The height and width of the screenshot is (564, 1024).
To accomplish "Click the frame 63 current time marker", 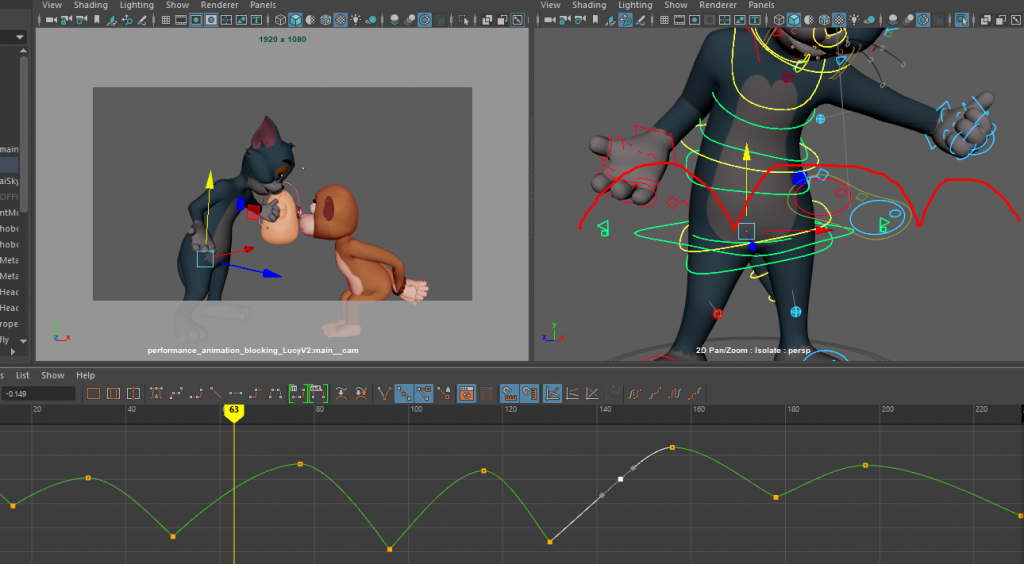I will pos(234,412).
